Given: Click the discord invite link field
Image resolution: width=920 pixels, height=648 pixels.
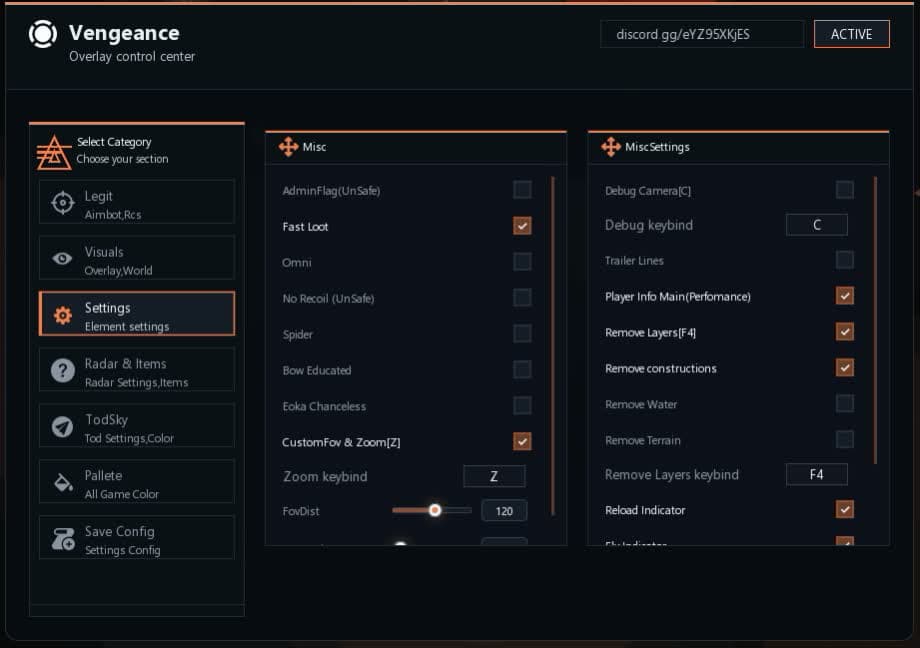Looking at the screenshot, I should pos(702,34).
